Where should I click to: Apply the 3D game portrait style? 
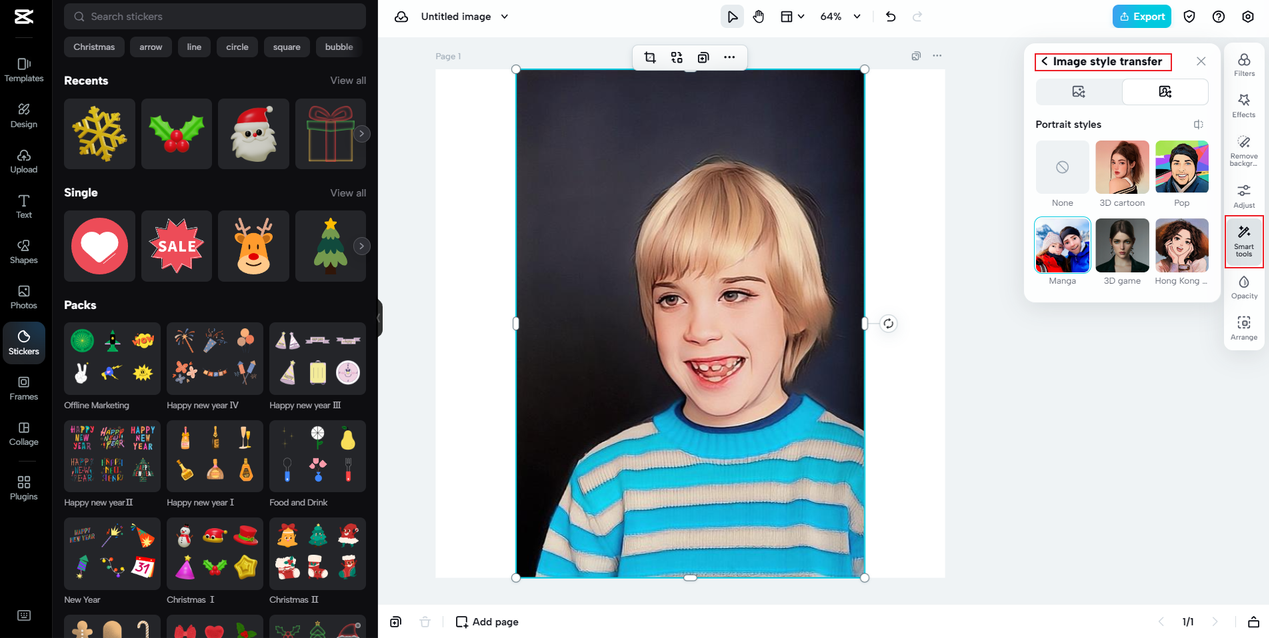tap(1122, 245)
